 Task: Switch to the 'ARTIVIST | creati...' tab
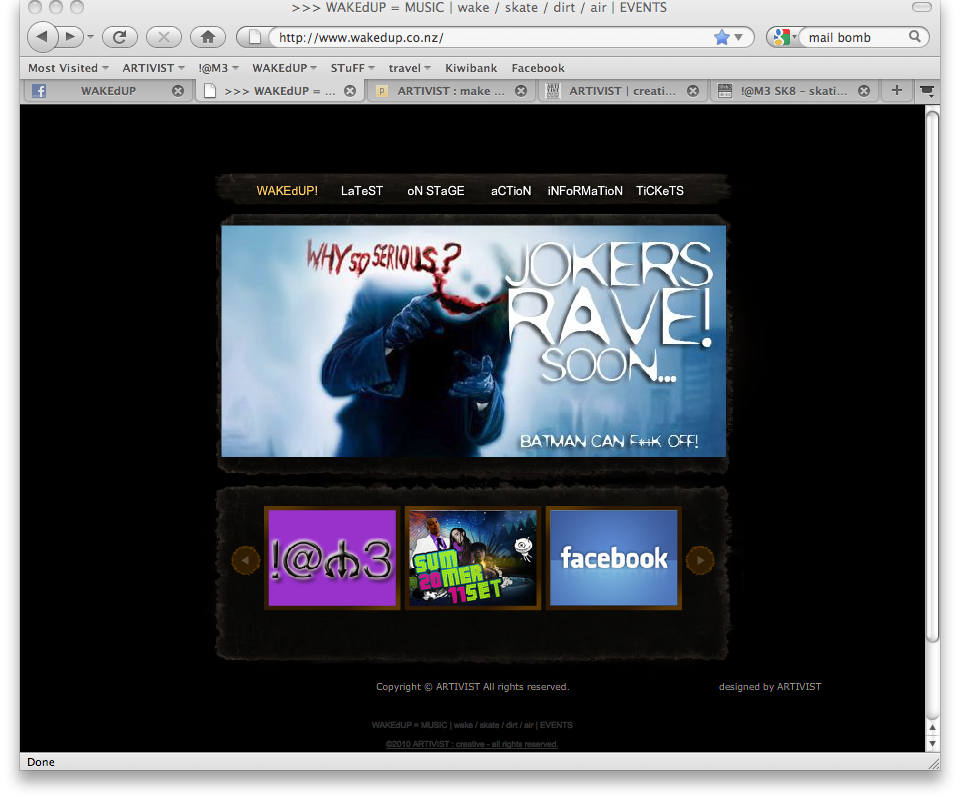(622, 91)
